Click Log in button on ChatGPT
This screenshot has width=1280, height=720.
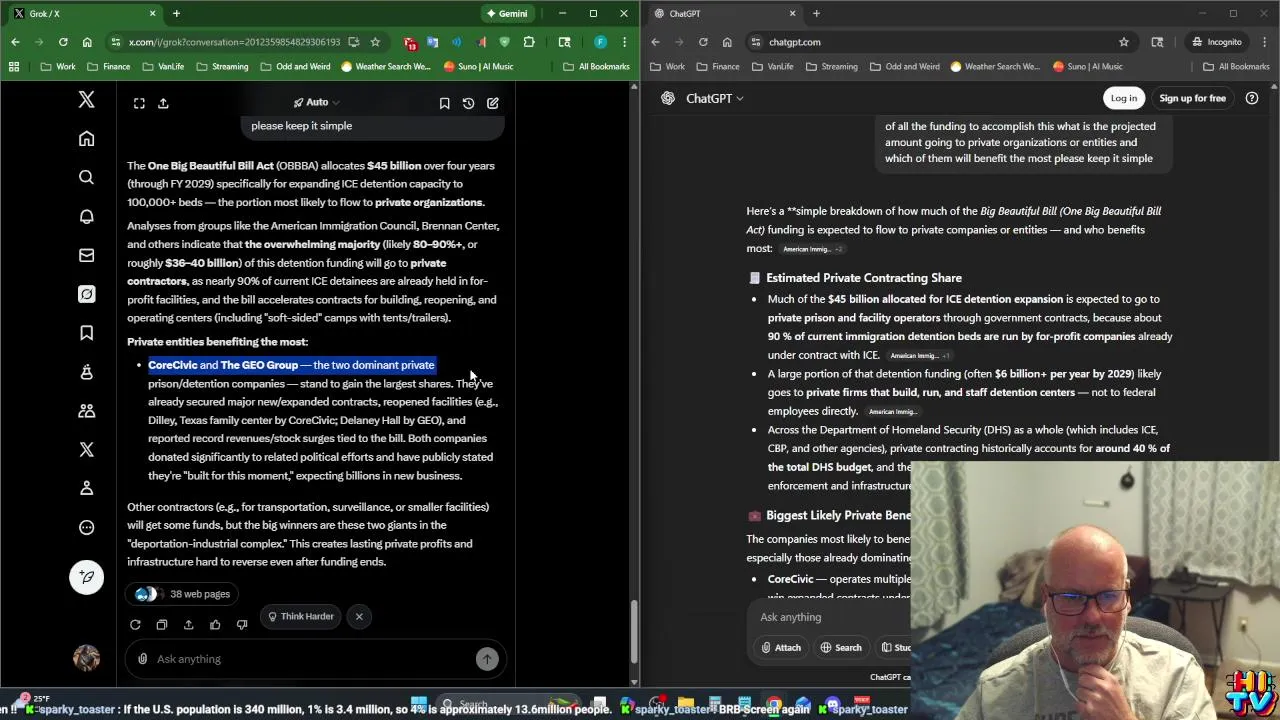pos(1123,98)
